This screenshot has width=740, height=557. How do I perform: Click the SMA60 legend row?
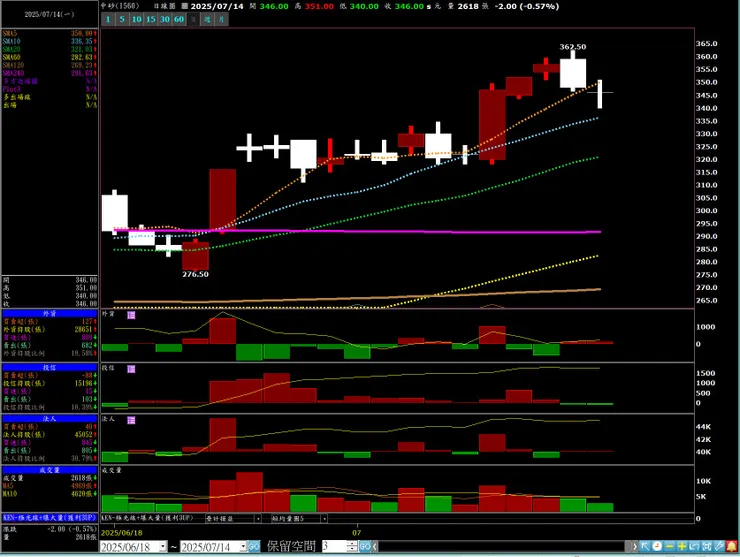[x=50, y=58]
